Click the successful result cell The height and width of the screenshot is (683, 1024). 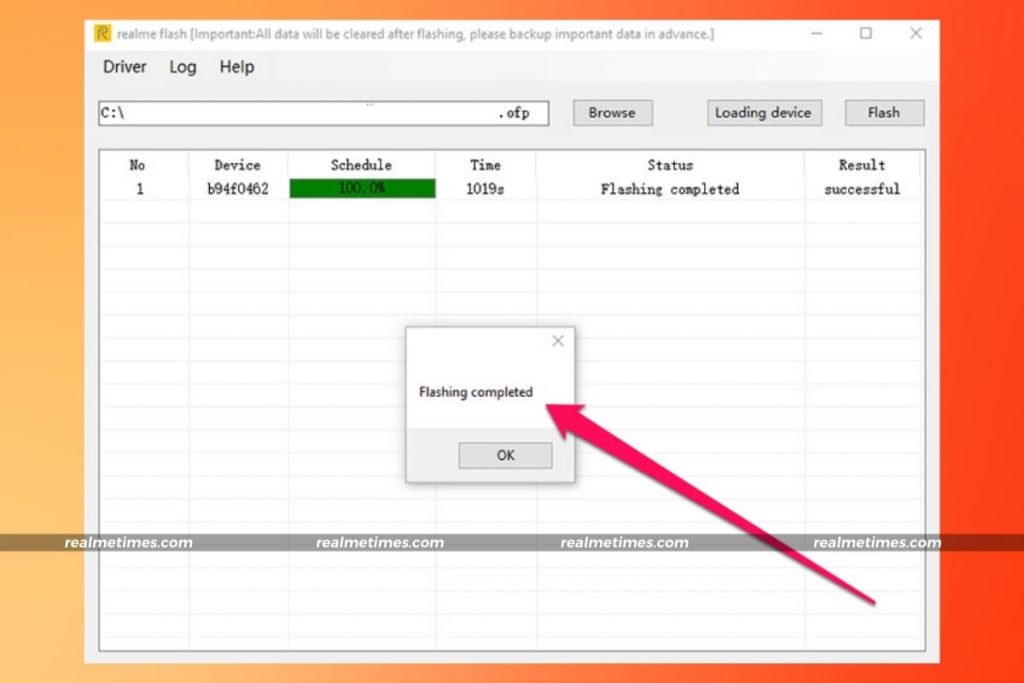tap(862, 189)
